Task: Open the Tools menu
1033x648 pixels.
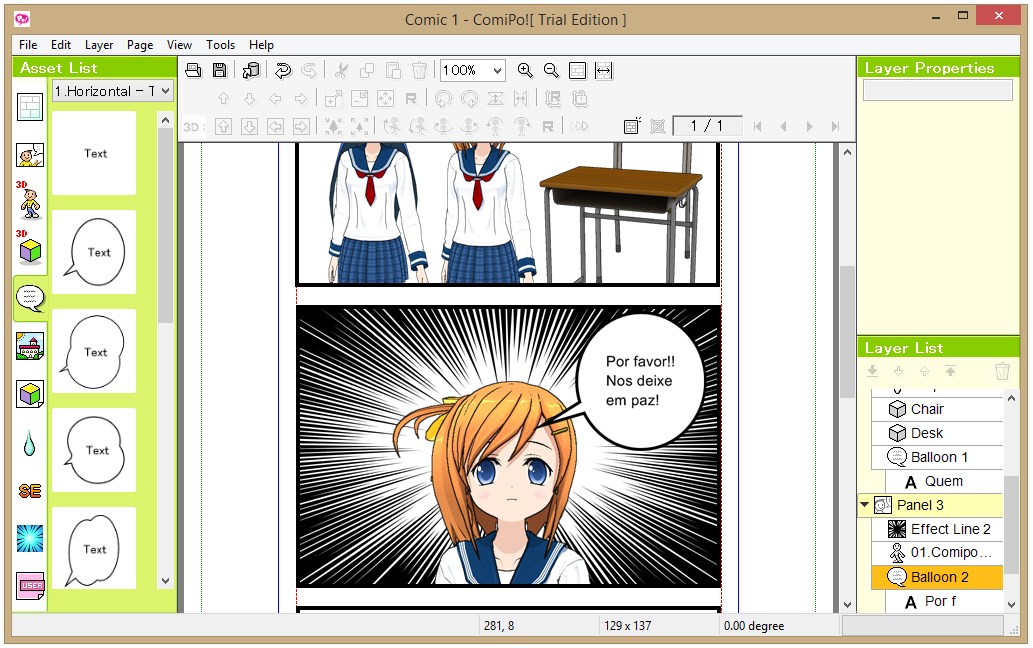Action: pyautogui.click(x=220, y=44)
